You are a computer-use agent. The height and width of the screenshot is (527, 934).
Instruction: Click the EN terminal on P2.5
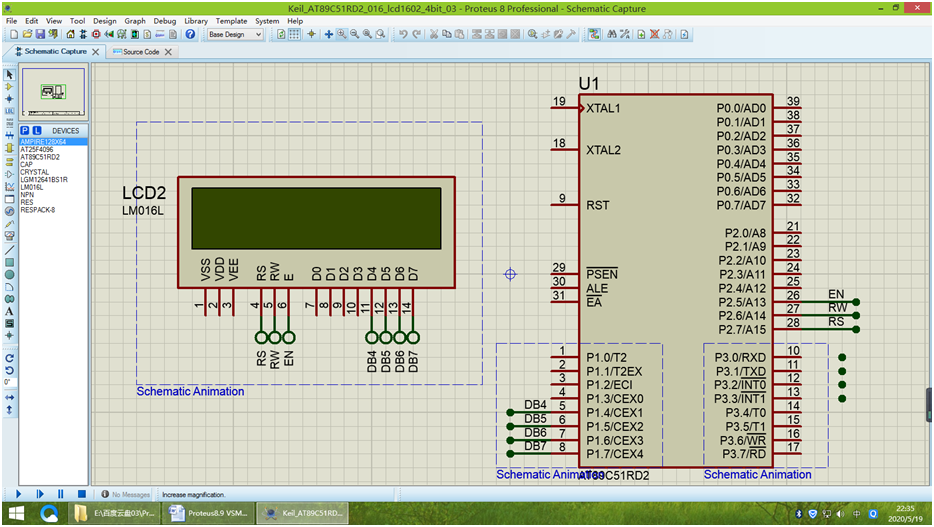tap(856, 302)
